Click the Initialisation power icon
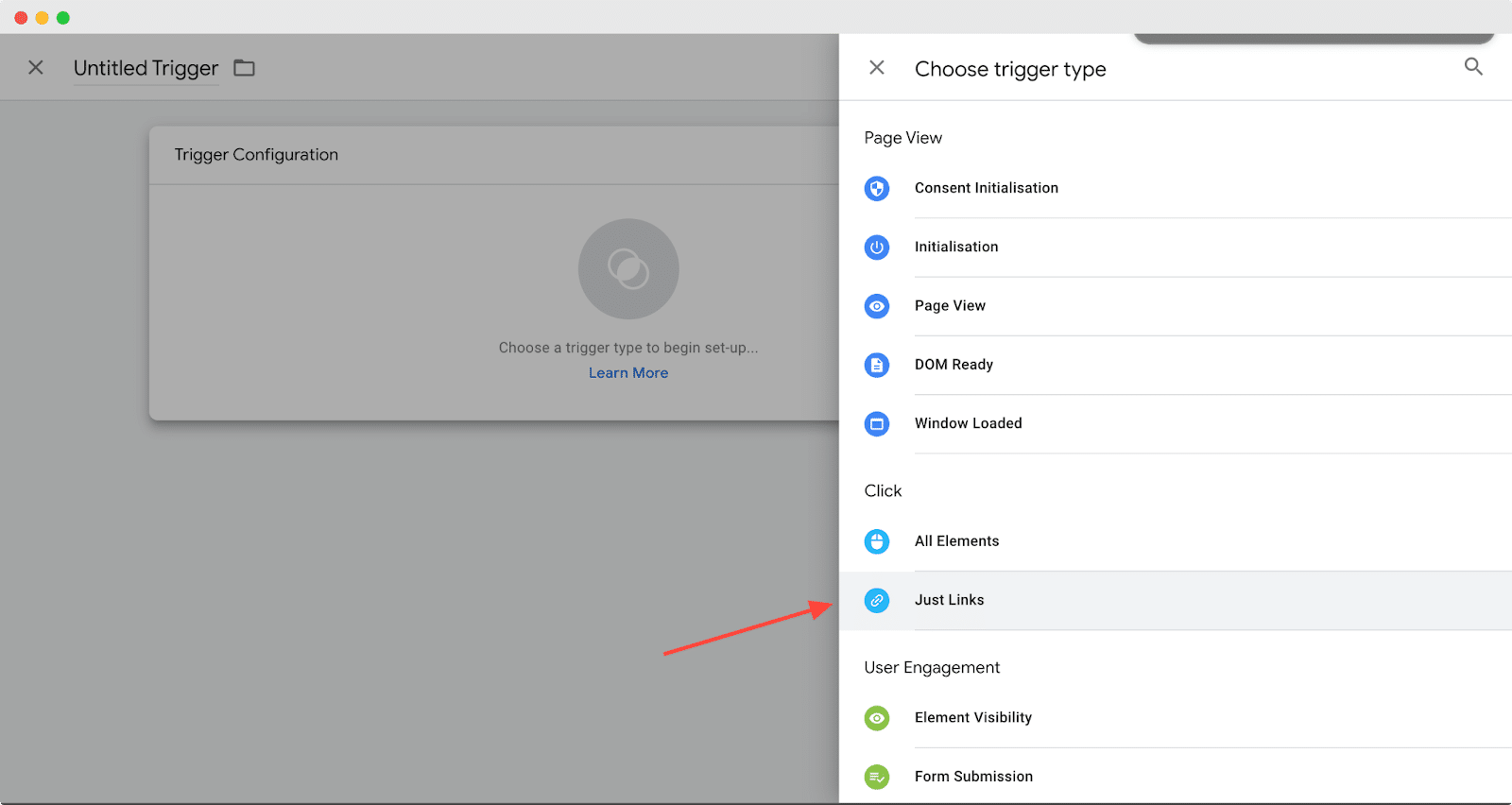The height and width of the screenshot is (805, 1512). point(877,248)
